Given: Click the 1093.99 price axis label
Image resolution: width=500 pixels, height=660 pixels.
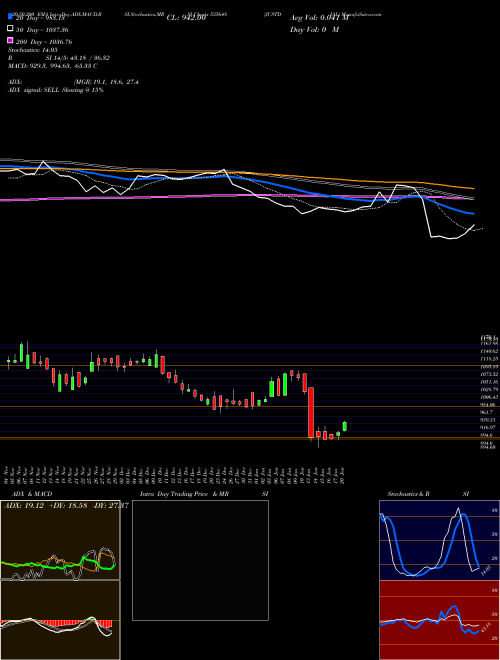Looking at the screenshot, I should (x=490, y=367).
